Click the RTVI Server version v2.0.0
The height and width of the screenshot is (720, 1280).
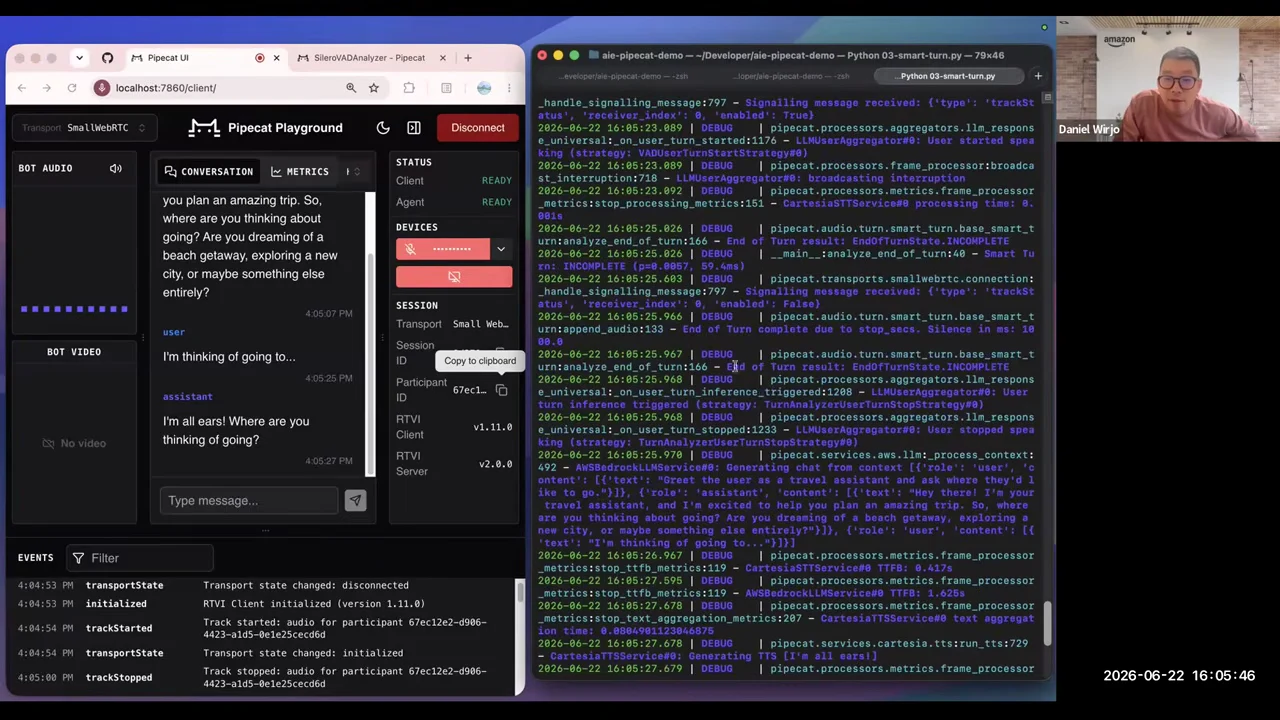495,464
